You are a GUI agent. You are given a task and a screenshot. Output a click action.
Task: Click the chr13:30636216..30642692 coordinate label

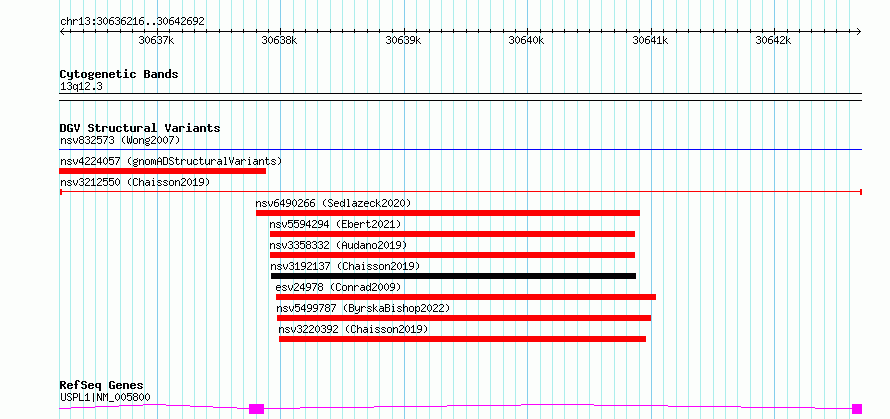(132, 21)
